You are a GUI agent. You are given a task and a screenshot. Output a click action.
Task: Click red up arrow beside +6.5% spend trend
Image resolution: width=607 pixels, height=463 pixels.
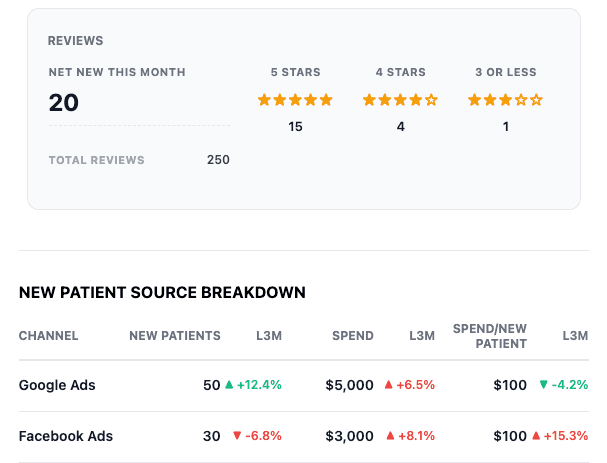point(387,385)
